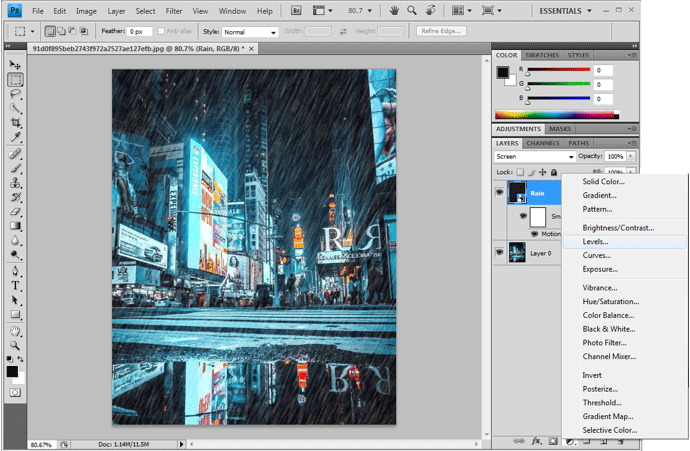
Task: Click the foreground color swatch in toolbox
Action: tap(12, 371)
